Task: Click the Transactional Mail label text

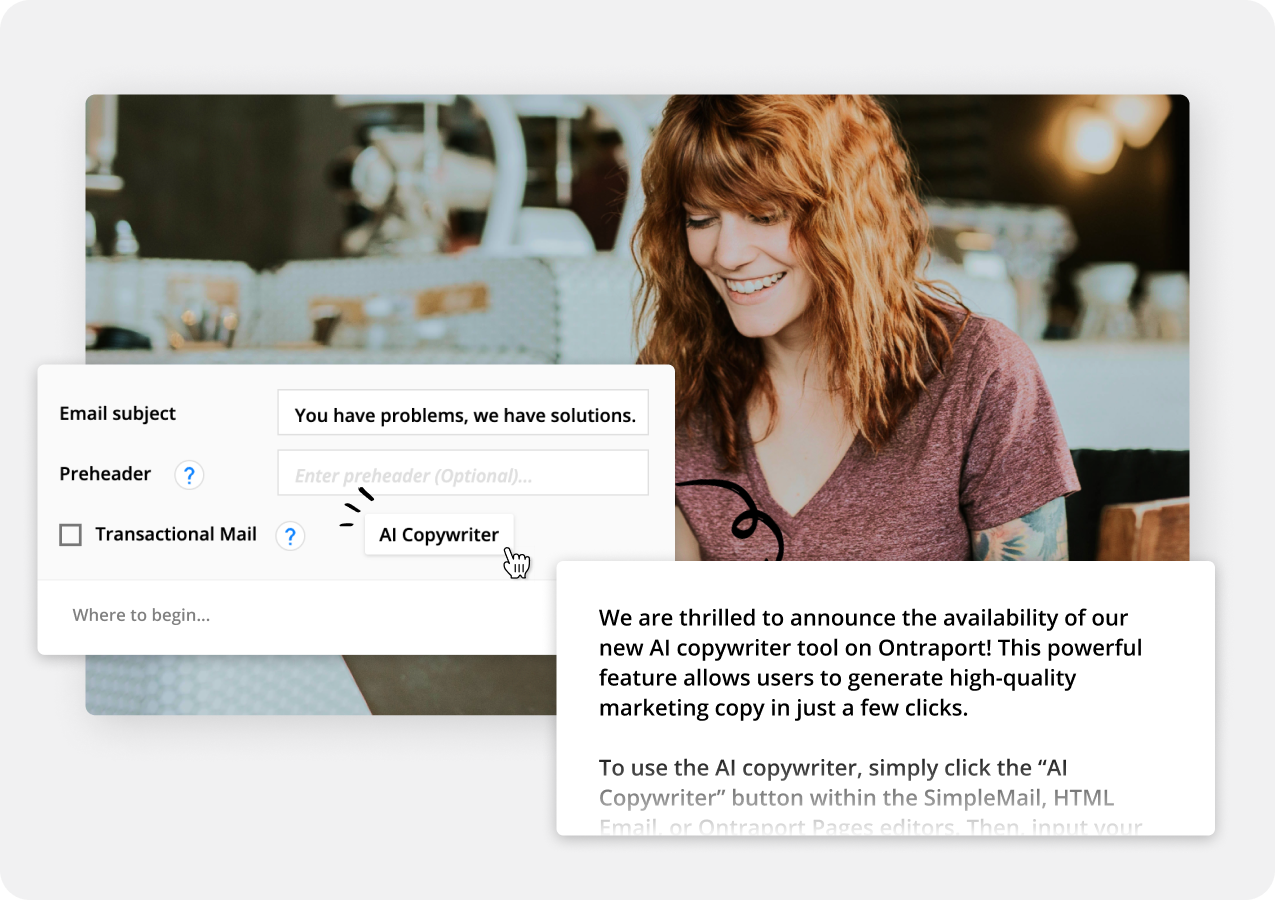Action: coord(175,534)
